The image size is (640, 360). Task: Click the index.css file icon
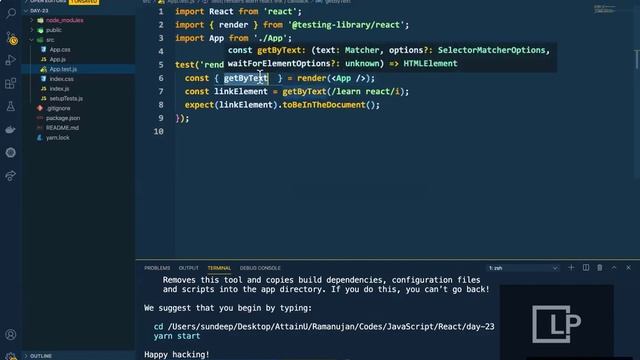pyautogui.click(x=44, y=79)
